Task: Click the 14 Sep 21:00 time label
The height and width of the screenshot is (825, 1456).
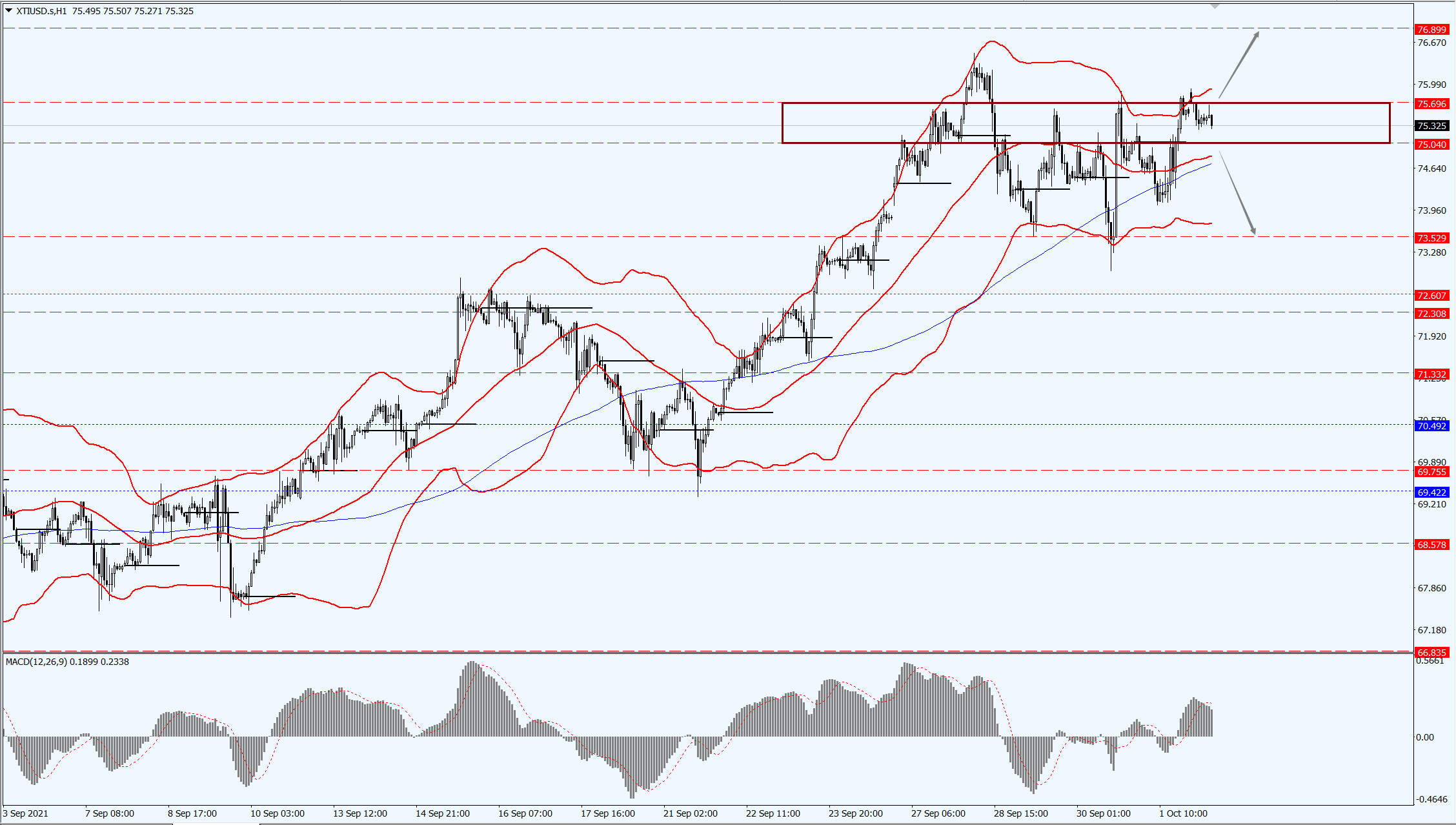Action: [443, 813]
